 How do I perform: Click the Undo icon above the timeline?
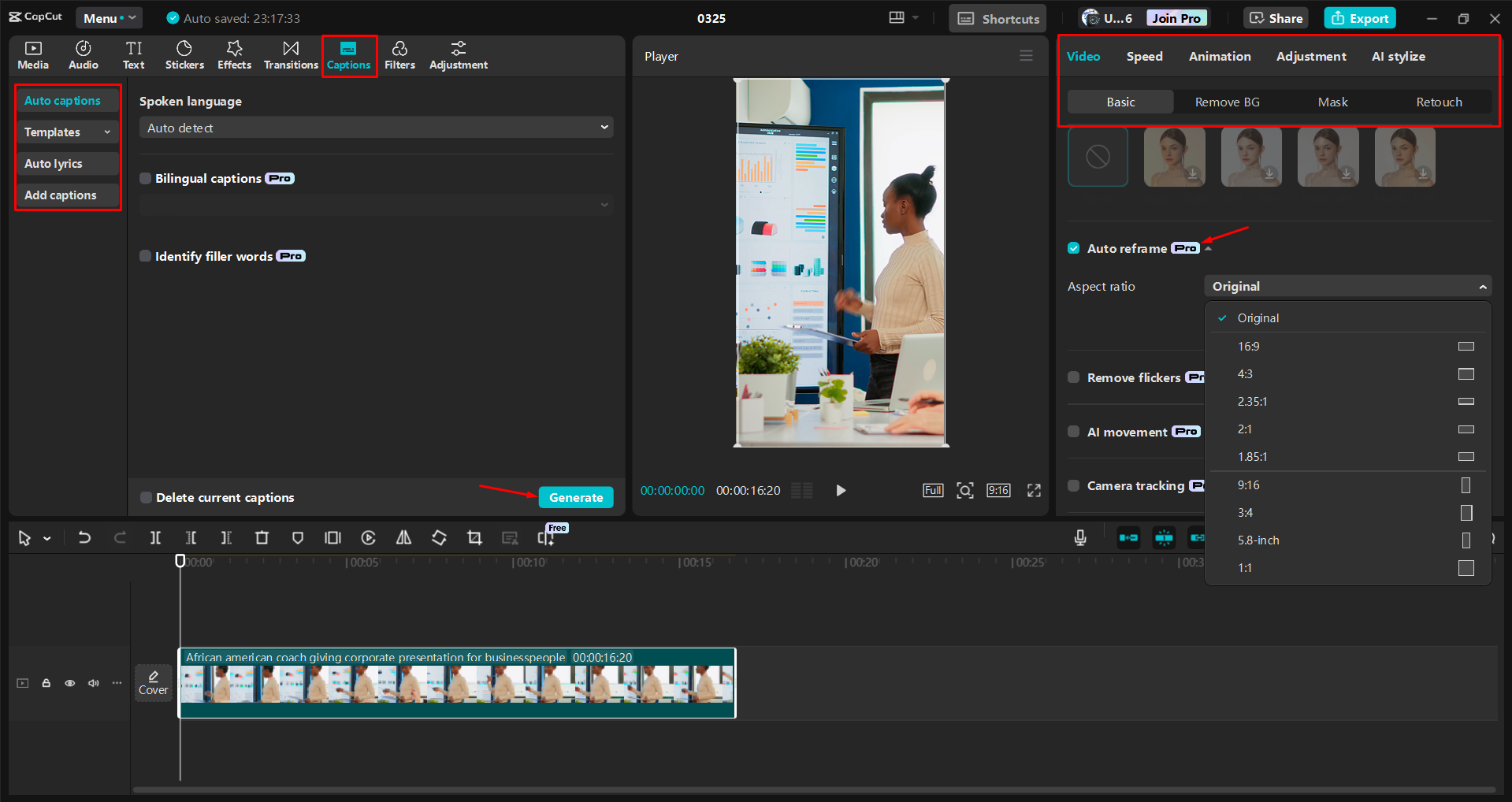[x=84, y=537]
